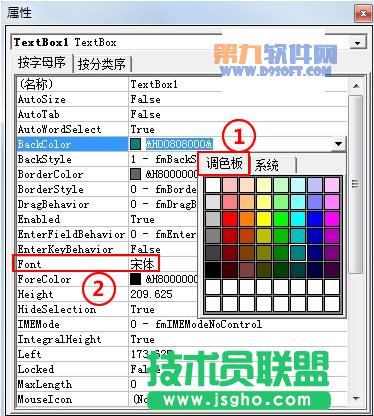This screenshot has height=416, width=374.
Task: Click the True value of IntegralHeight
Action: pos(142,339)
